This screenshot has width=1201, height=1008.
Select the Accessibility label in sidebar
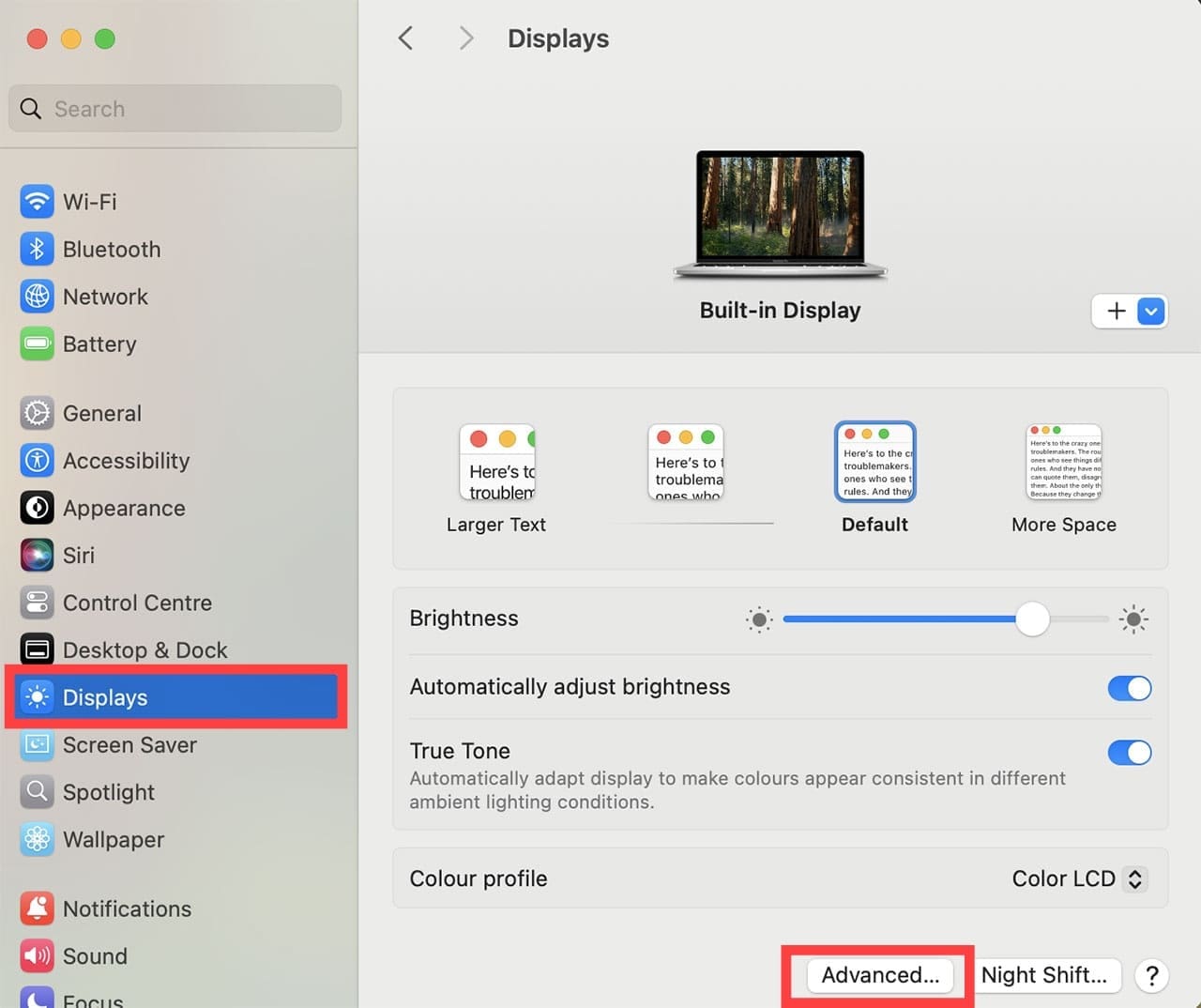[127, 461]
